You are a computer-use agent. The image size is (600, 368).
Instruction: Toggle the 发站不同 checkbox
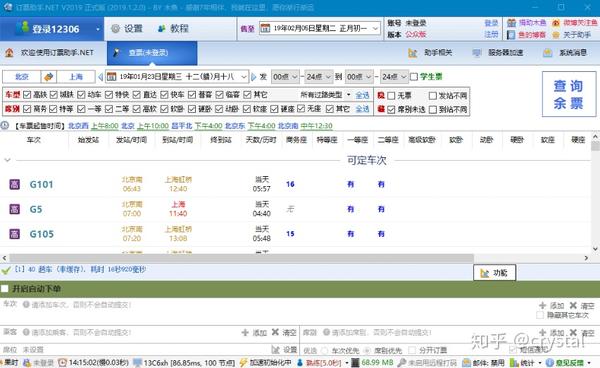coord(433,96)
